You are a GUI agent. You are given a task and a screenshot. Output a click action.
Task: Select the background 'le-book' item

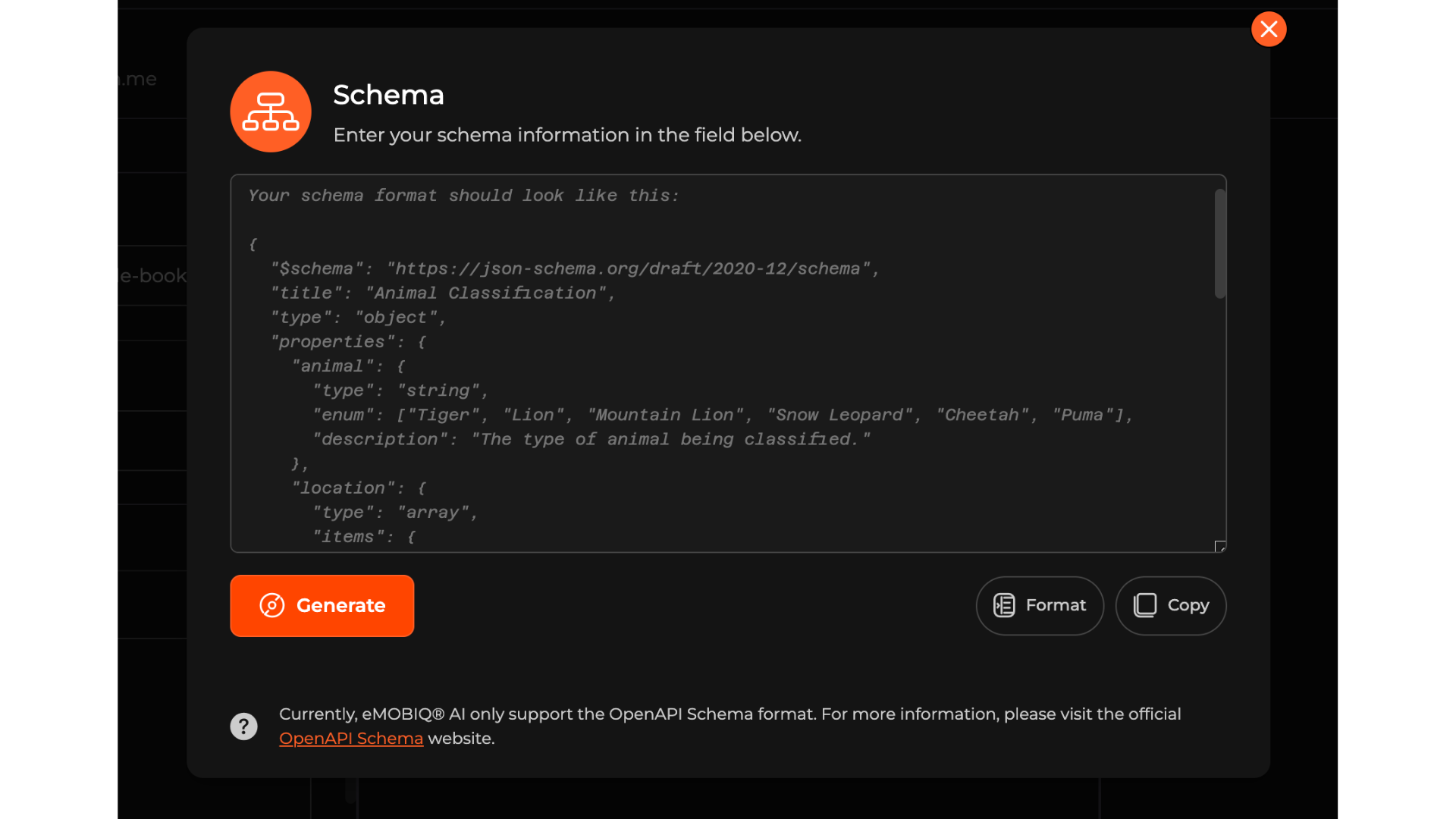(152, 275)
